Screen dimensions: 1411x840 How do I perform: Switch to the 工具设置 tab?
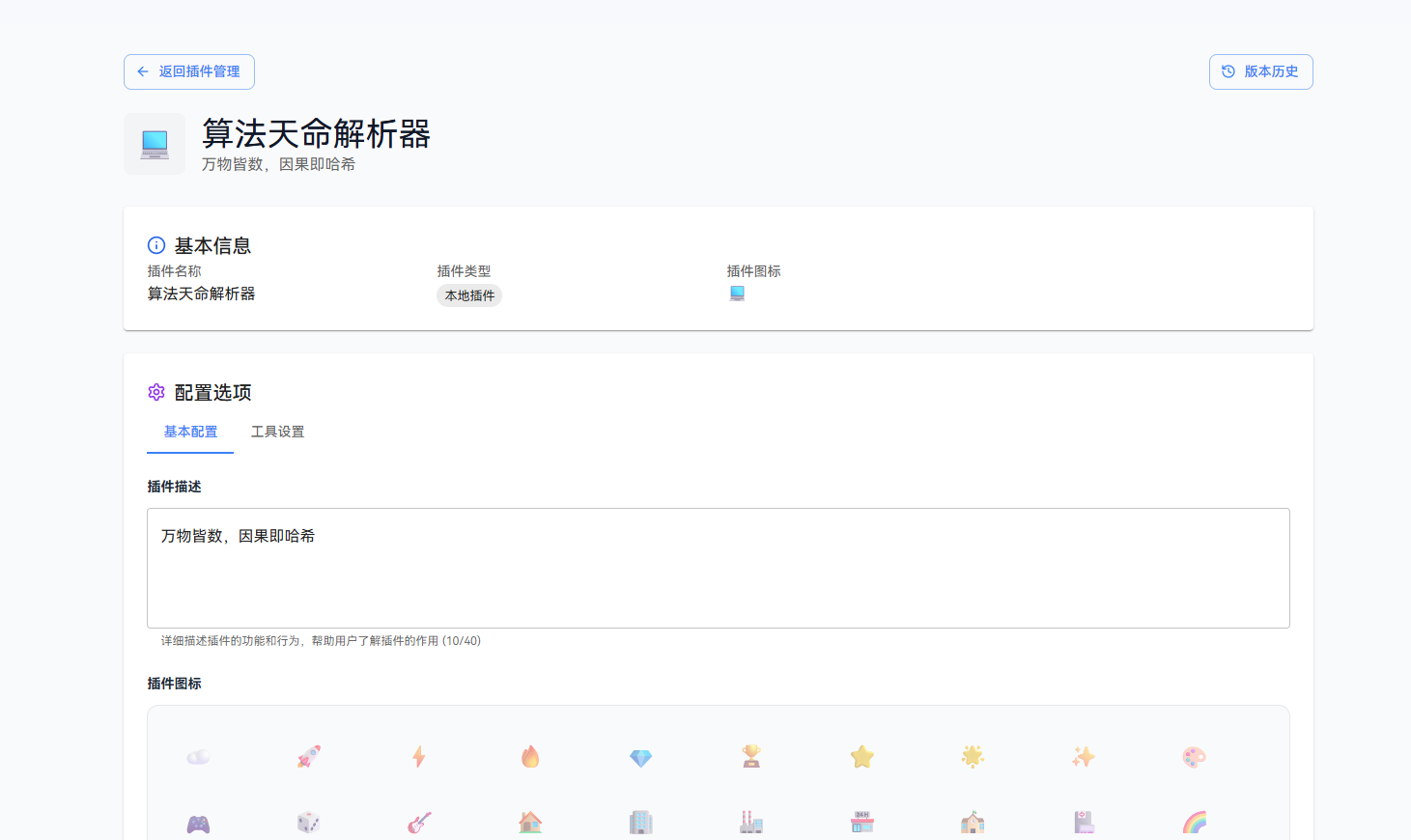coord(278,432)
